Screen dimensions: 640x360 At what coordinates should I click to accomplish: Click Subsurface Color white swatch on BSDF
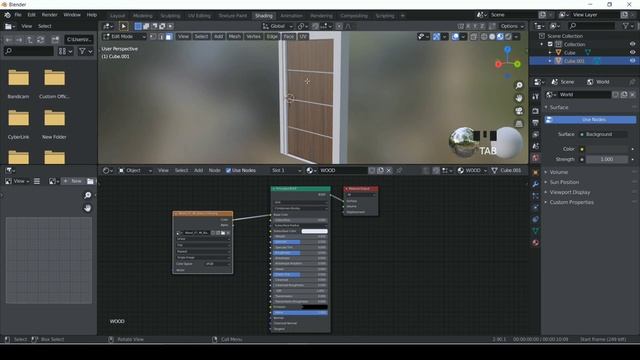(x=314, y=231)
